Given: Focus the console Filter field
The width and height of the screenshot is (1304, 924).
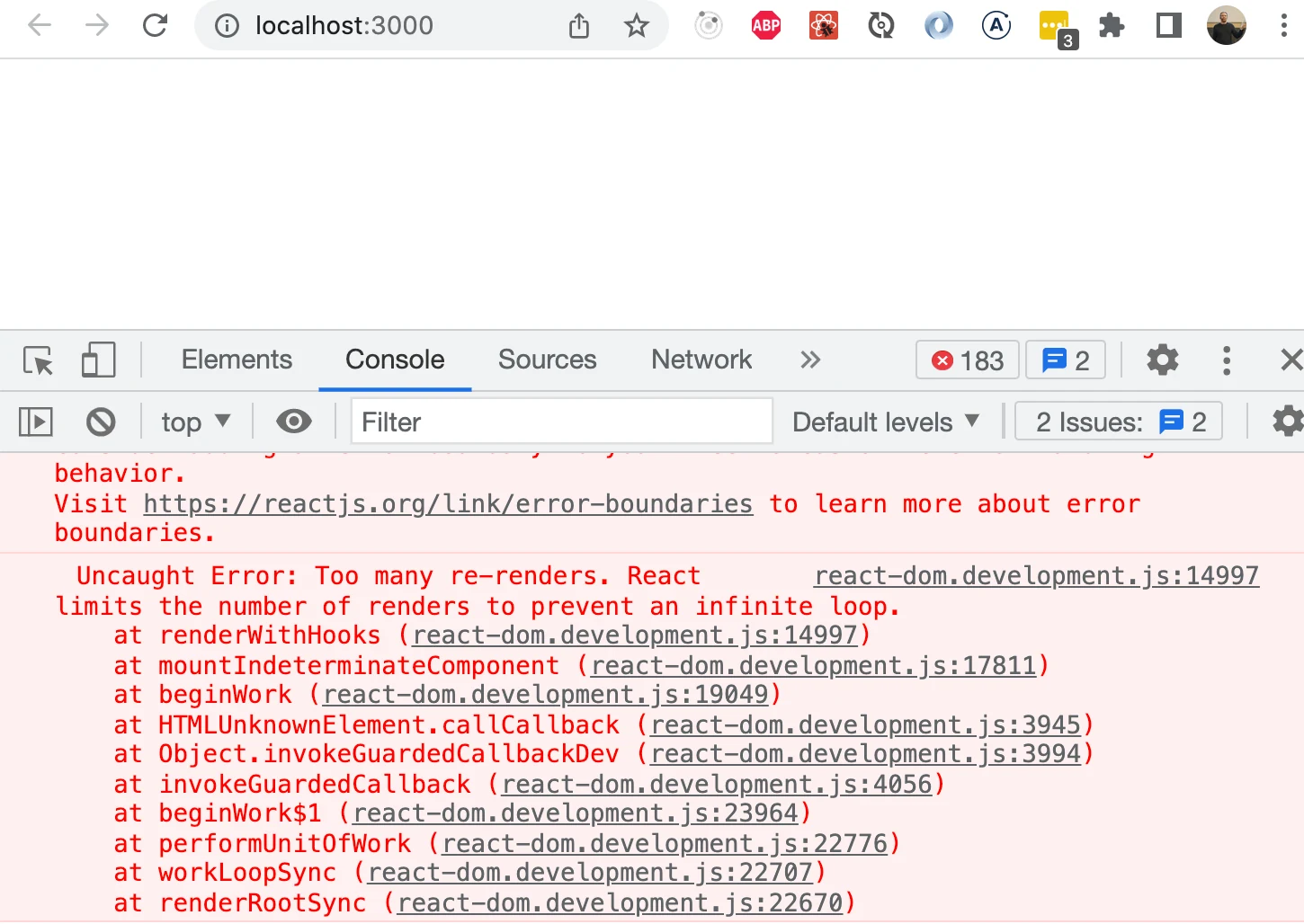Looking at the screenshot, I should pos(561,421).
